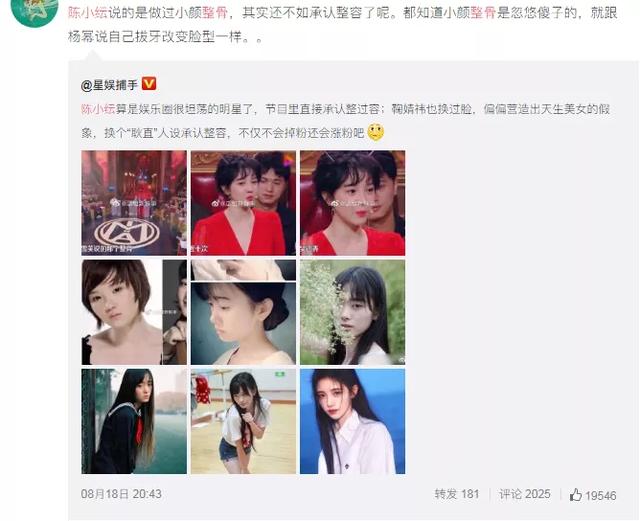Click the 08月18日 20:43 timestamp
The height and width of the screenshot is (521, 640).
tap(121, 494)
